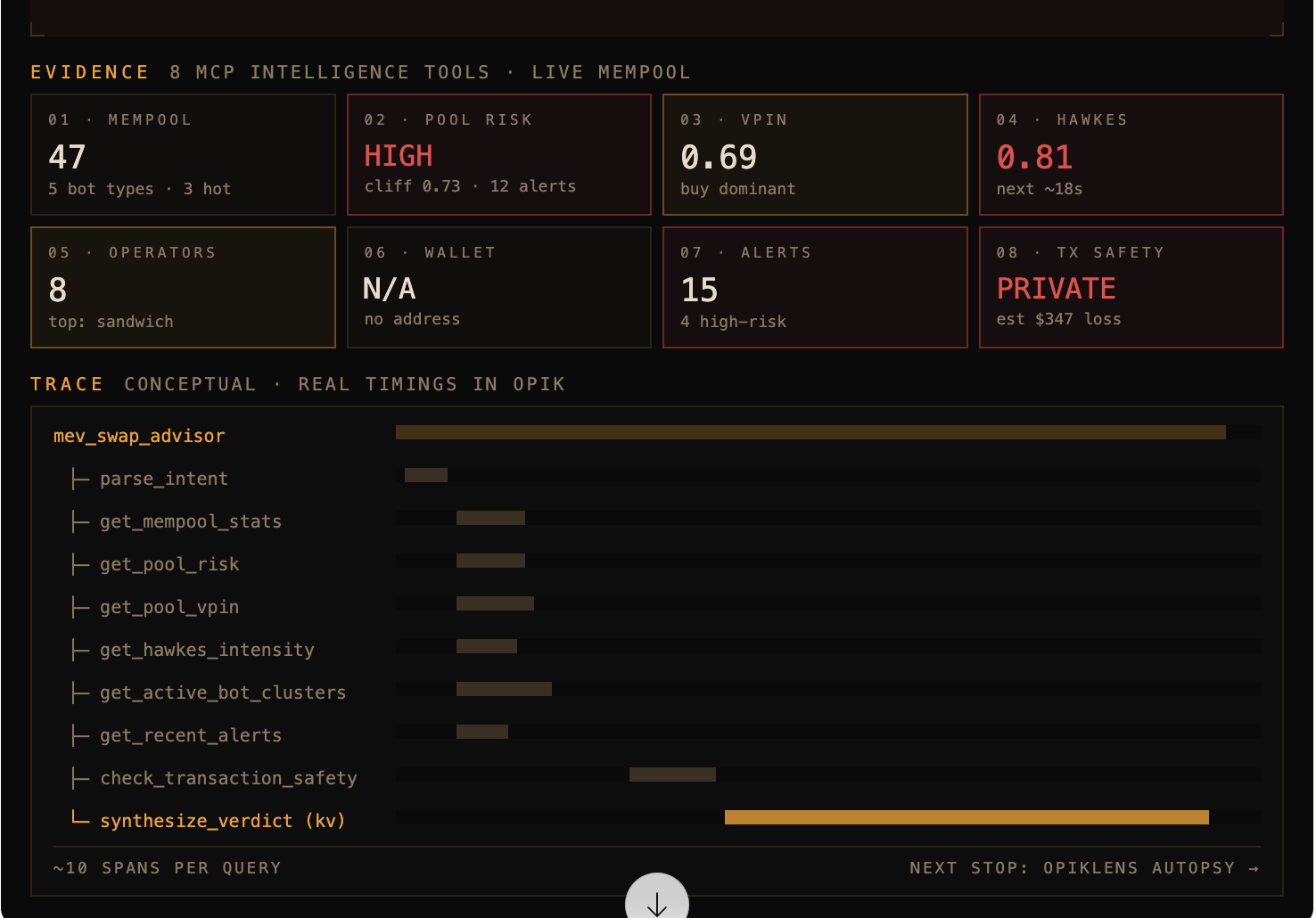Click 'CONCEPTUAL · REAL TIMINGS IN OPIK' text
The width and height of the screenshot is (1316, 918).
pyautogui.click(x=345, y=384)
